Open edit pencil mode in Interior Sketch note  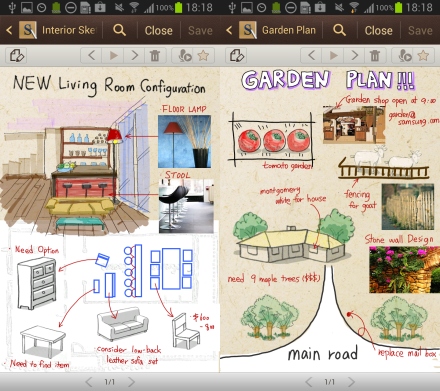[16, 56]
